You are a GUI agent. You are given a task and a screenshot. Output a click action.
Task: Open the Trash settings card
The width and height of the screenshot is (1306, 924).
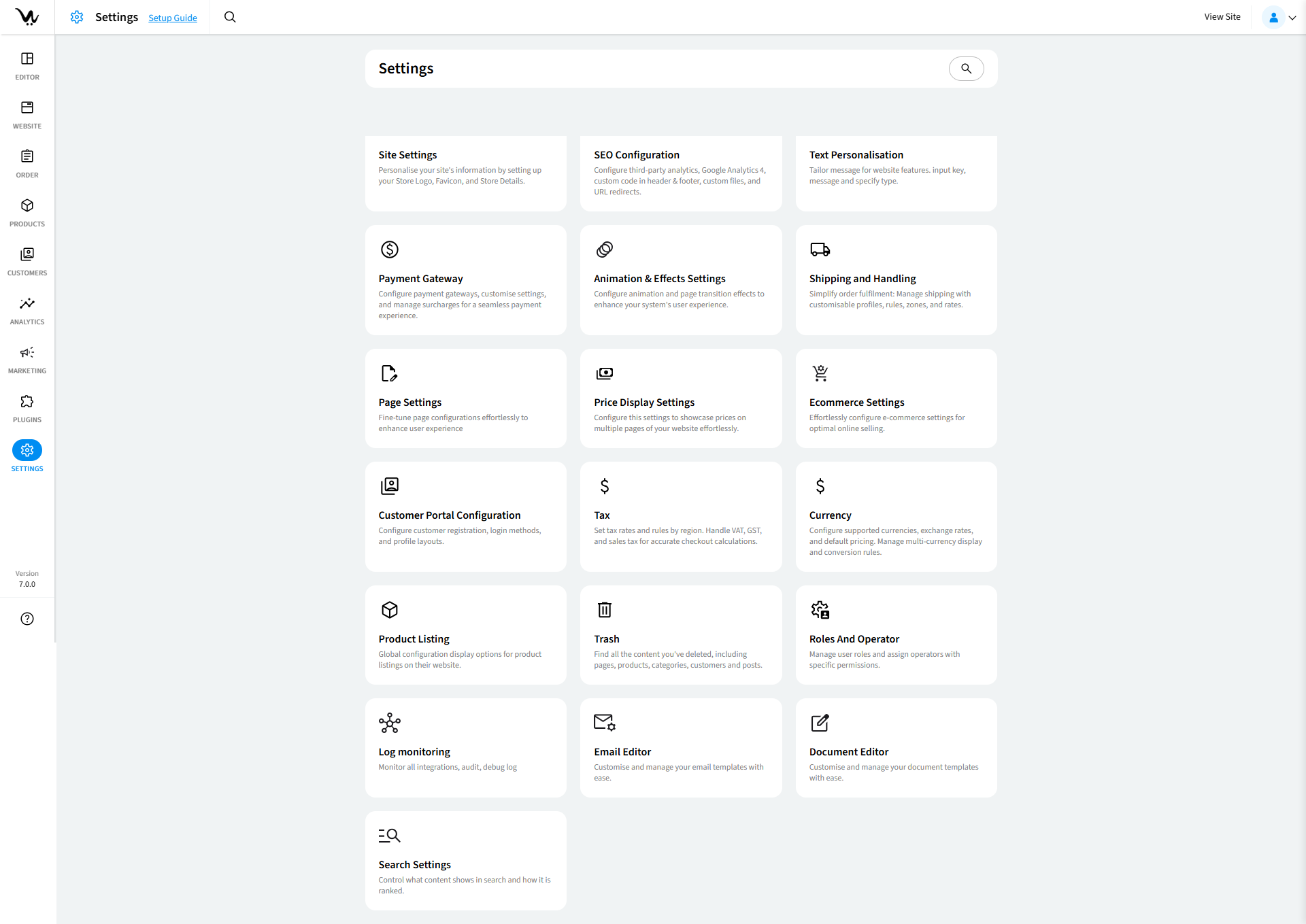coord(681,634)
